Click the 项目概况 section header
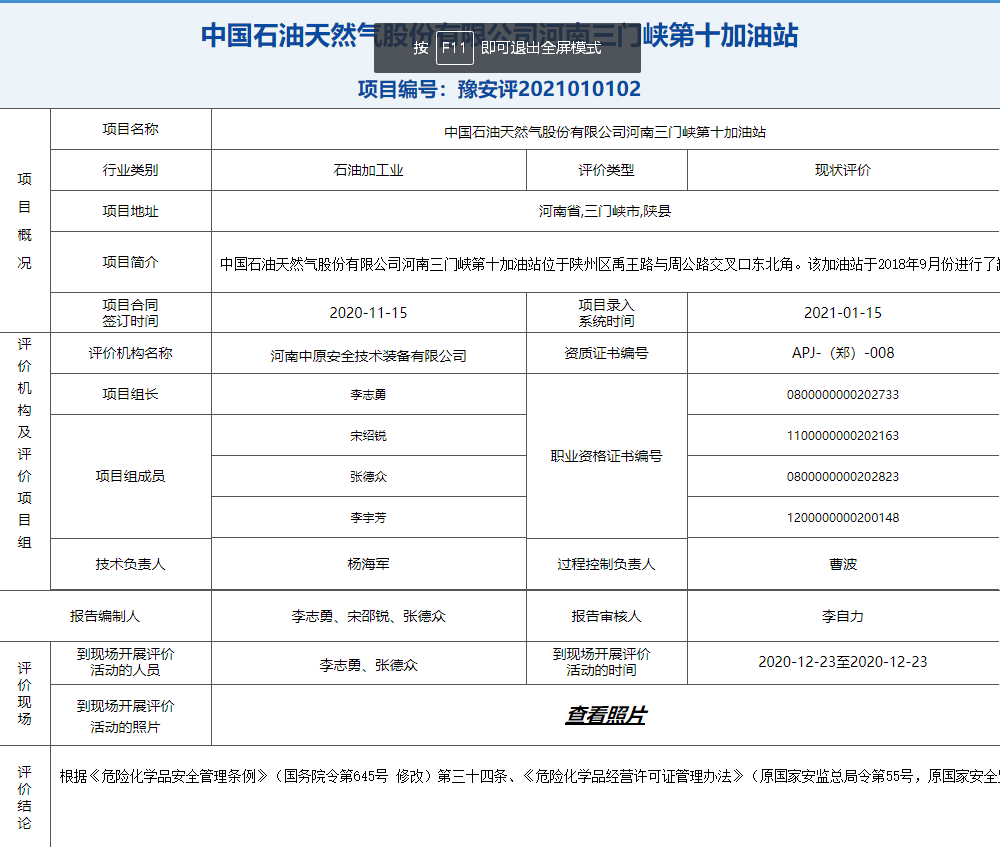Image resolution: width=1000 pixels, height=847 pixels. coord(25,221)
